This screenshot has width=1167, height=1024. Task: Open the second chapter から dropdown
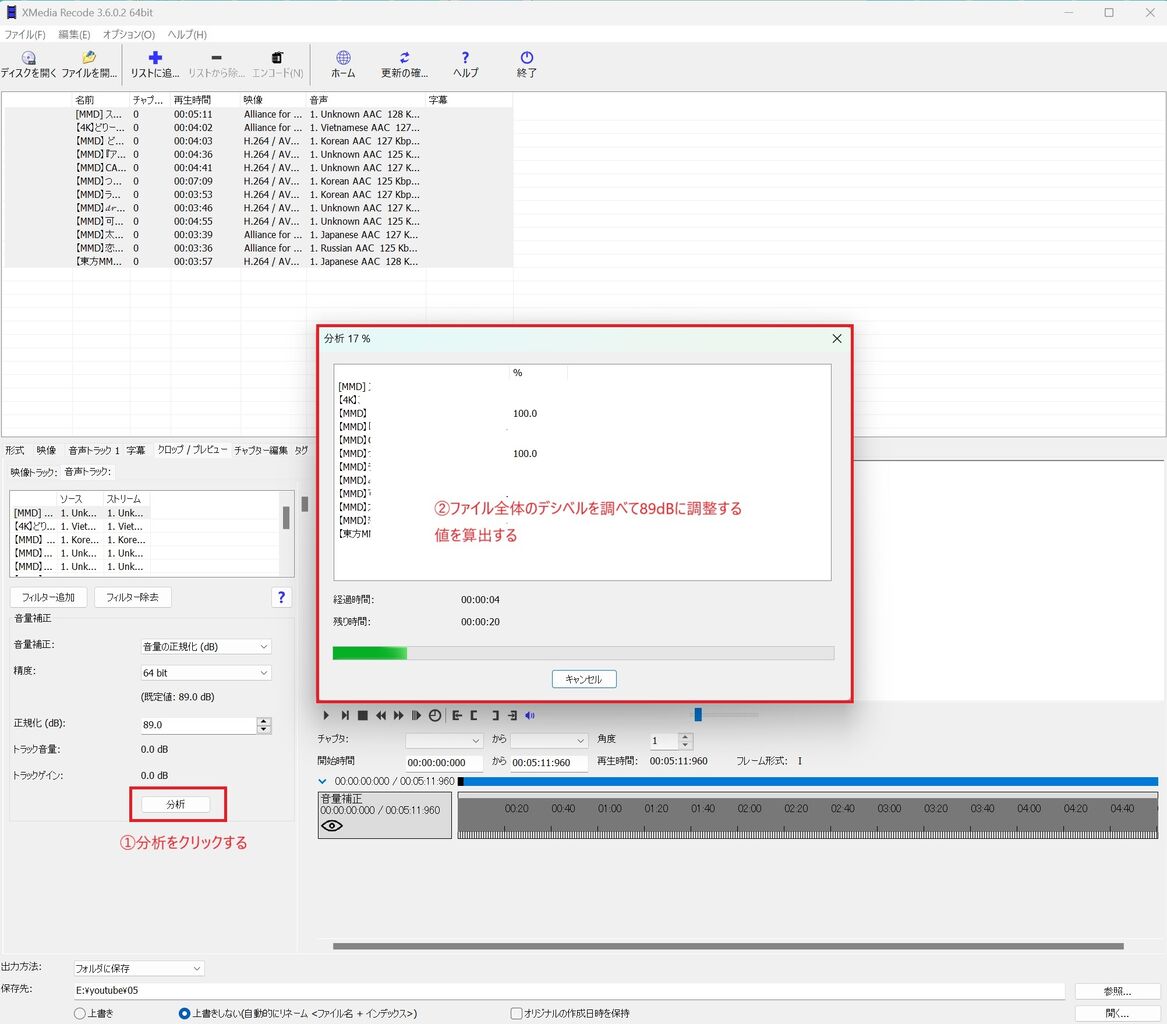point(549,740)
